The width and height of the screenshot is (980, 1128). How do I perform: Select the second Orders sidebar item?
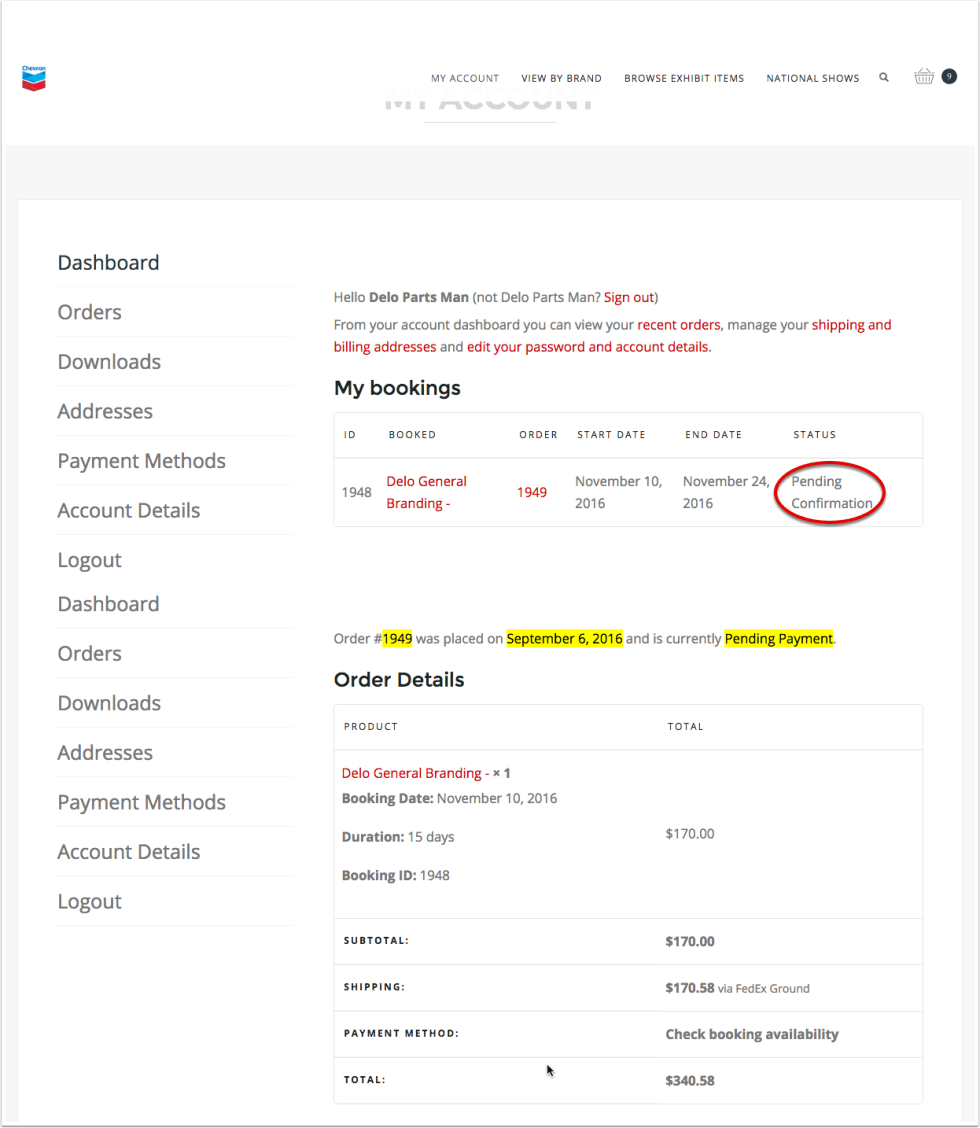[89, 654]
